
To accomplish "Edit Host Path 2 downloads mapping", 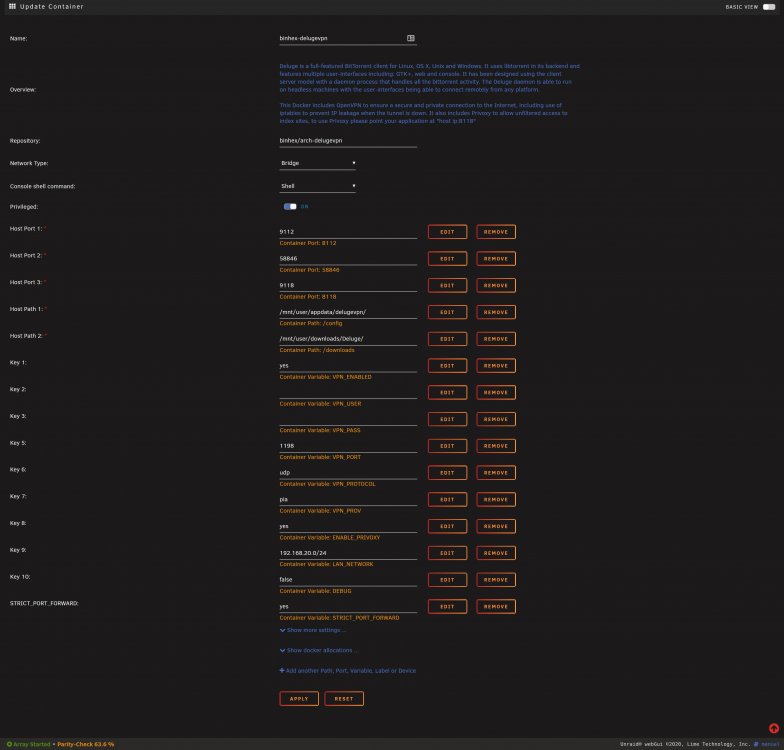I will [448, 339].
